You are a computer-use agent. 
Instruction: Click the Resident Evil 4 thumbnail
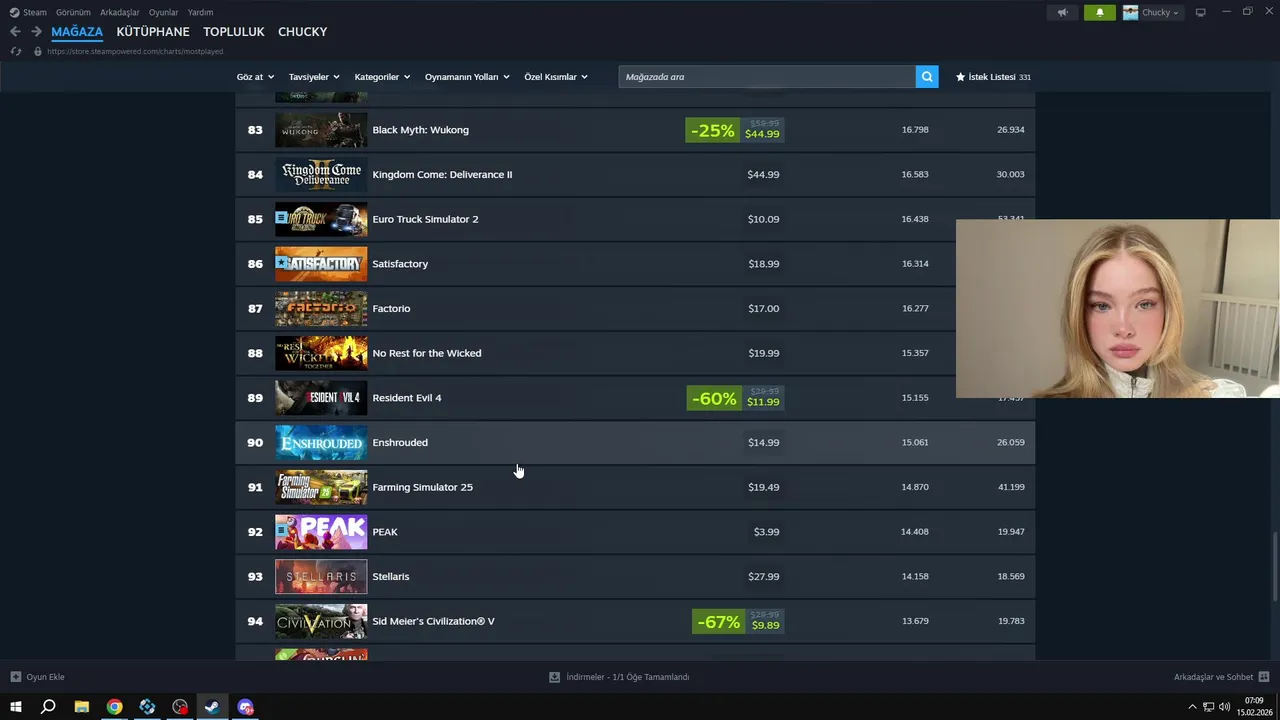tap(321, 398)
